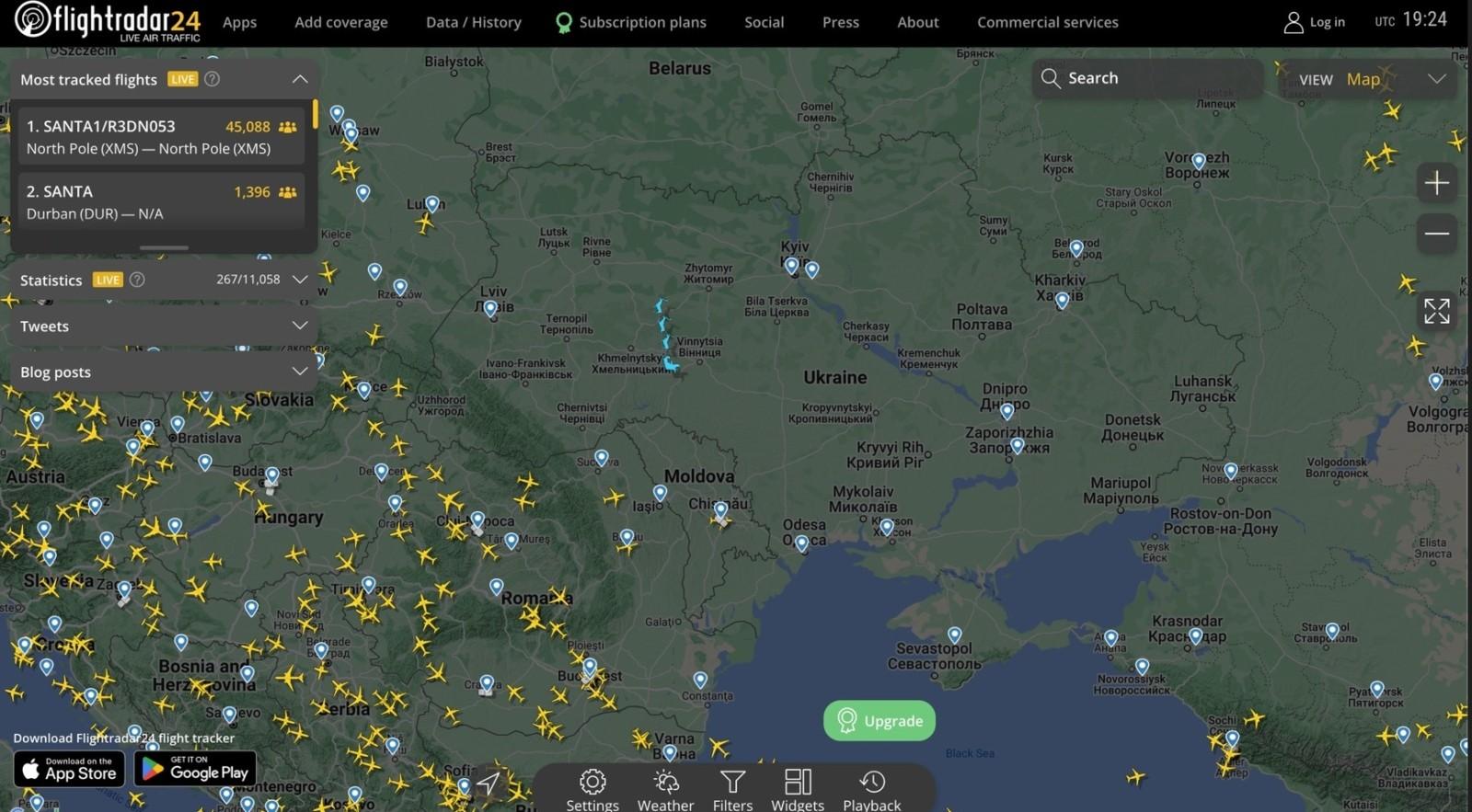Select the Durban SANTA flight
Viewport: 1472px width, 812px height.
pyautogui.click(x=161, y=201)
